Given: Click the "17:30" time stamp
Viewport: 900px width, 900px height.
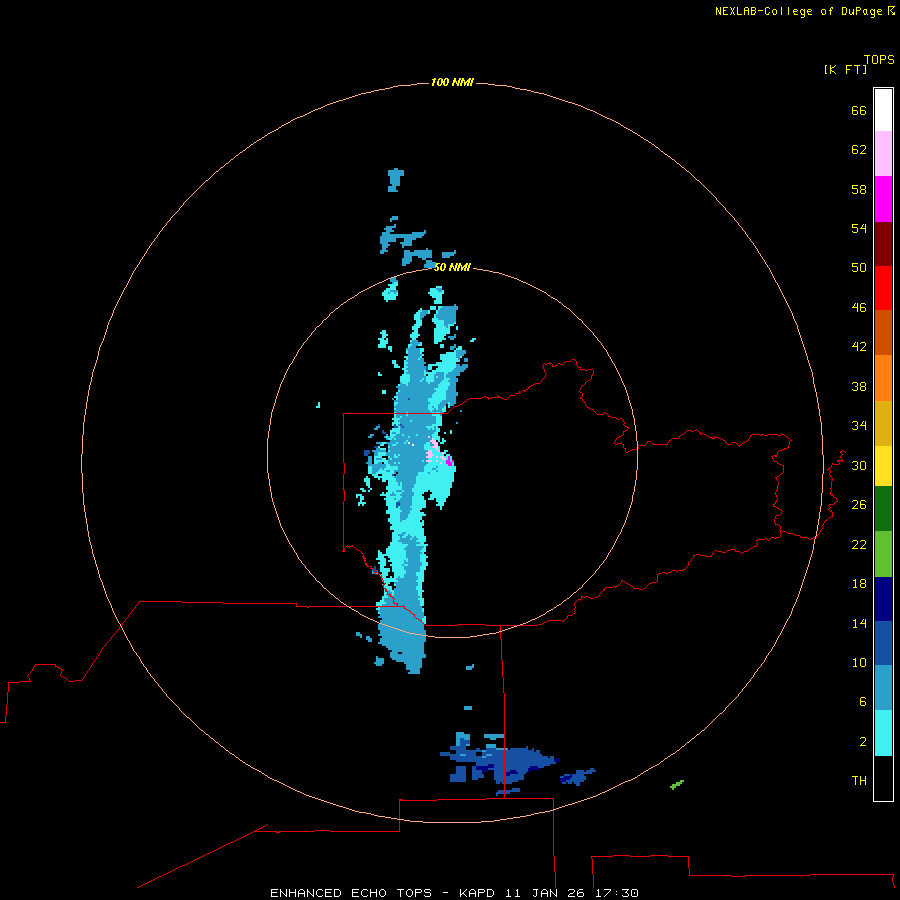Looking at the screenshot, I should coord(616,893).
